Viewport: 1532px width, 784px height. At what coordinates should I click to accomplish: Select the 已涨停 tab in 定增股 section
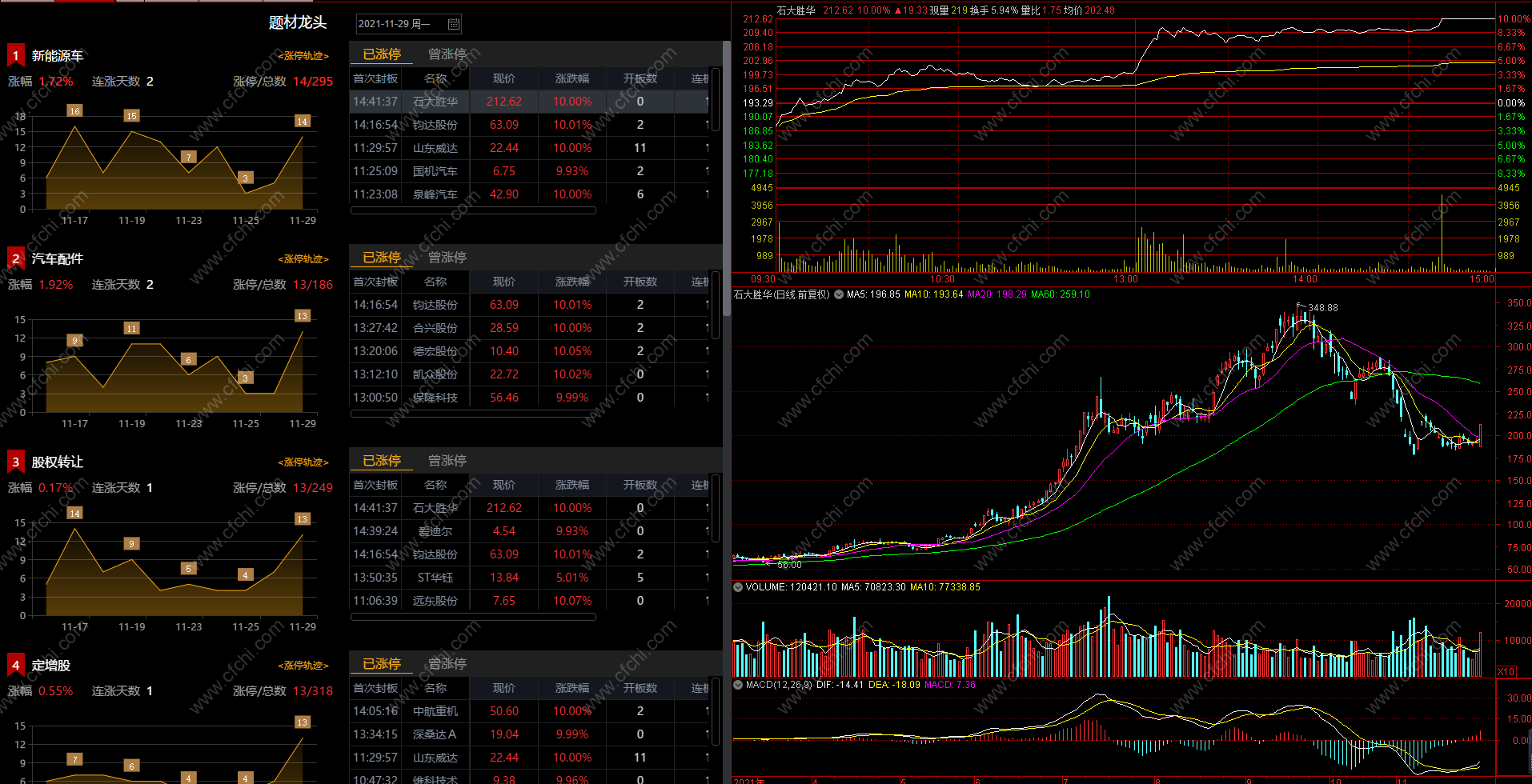click(x=382, y=664)
